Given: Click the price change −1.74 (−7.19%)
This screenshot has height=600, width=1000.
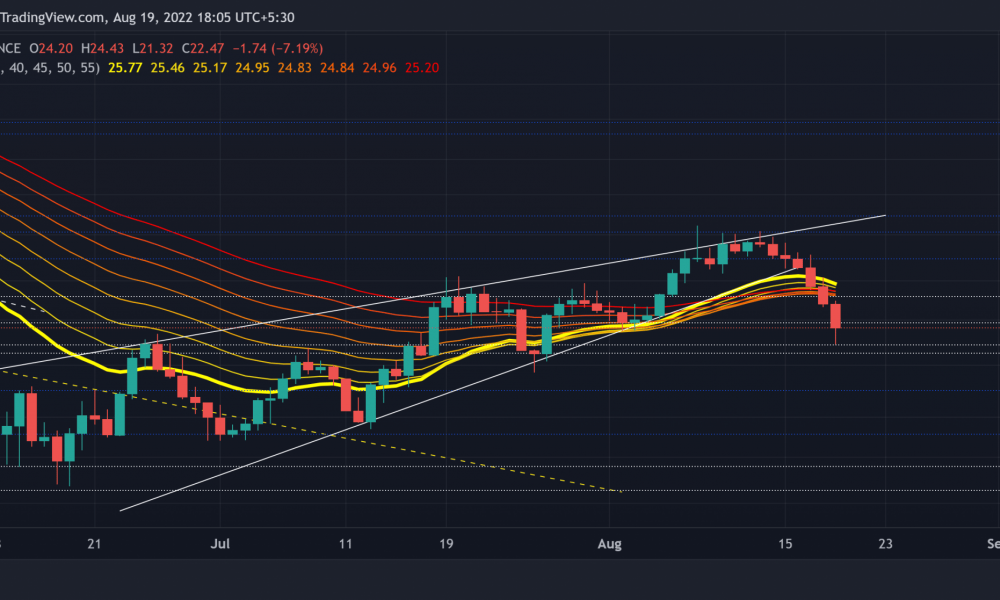Looking at the screenshot, I should pos(277,48).
